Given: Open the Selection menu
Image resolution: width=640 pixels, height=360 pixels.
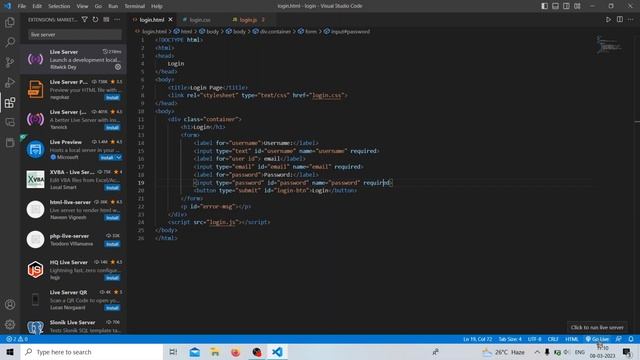Looking at the screenshot, I should [x=59, y=6].
